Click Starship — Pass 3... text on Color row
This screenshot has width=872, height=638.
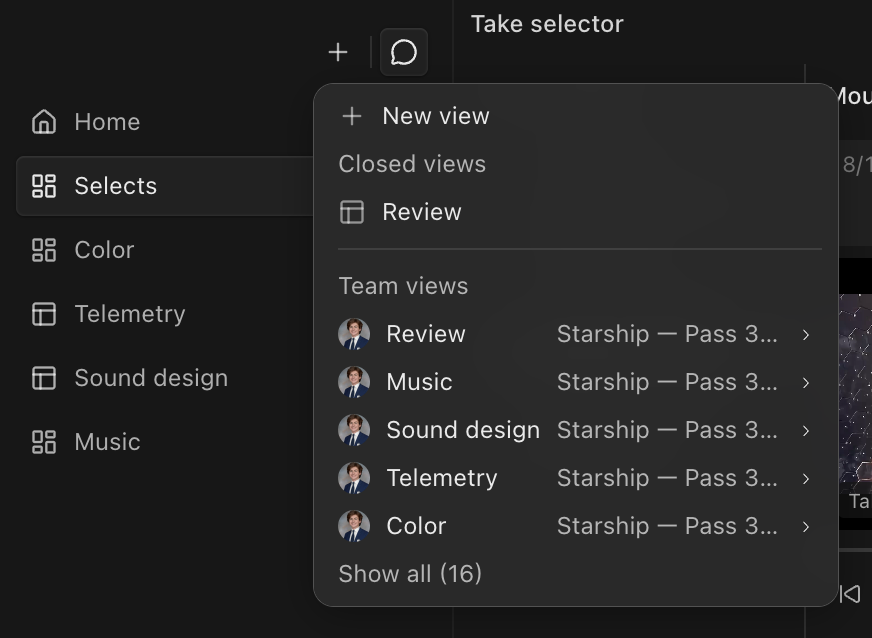click(667, 526)
